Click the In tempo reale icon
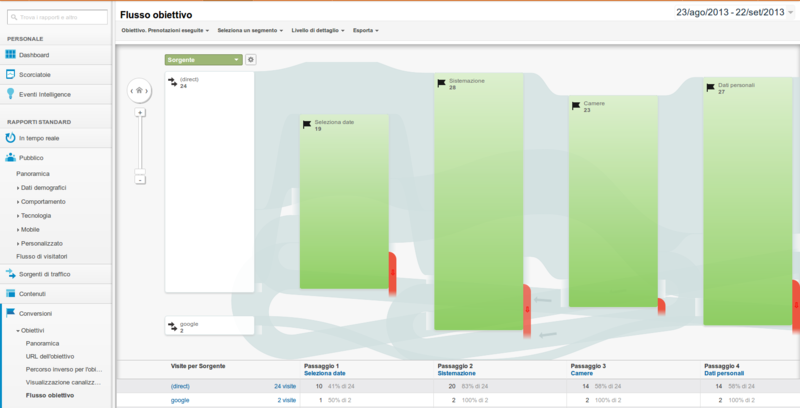The height and width of the screenshot is (408, 800). coord(11,137)
